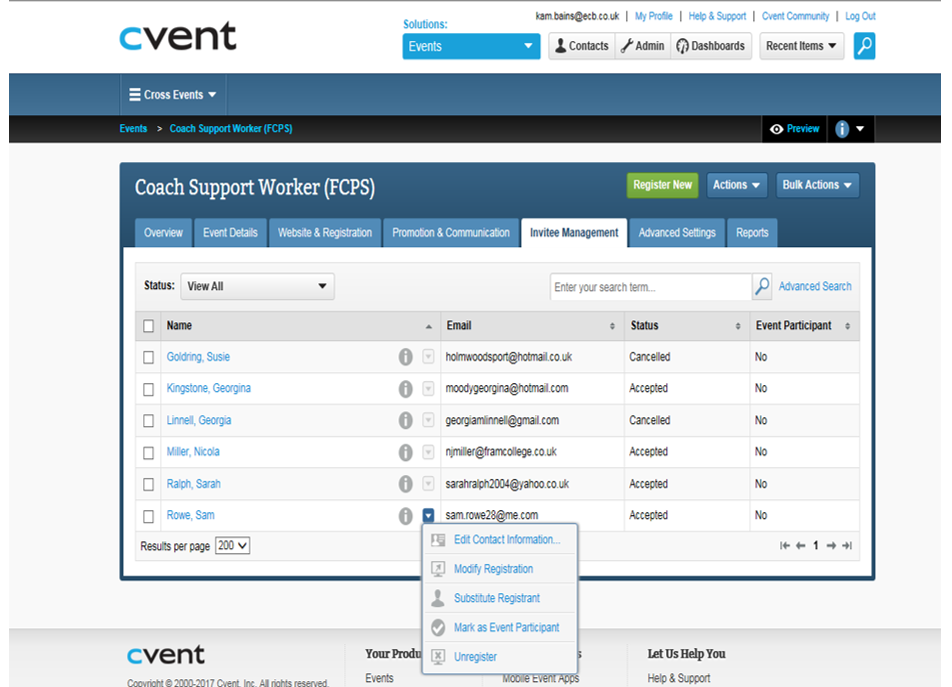
Task: Open Help & Support header link
Action: click(x=717, y=16)
